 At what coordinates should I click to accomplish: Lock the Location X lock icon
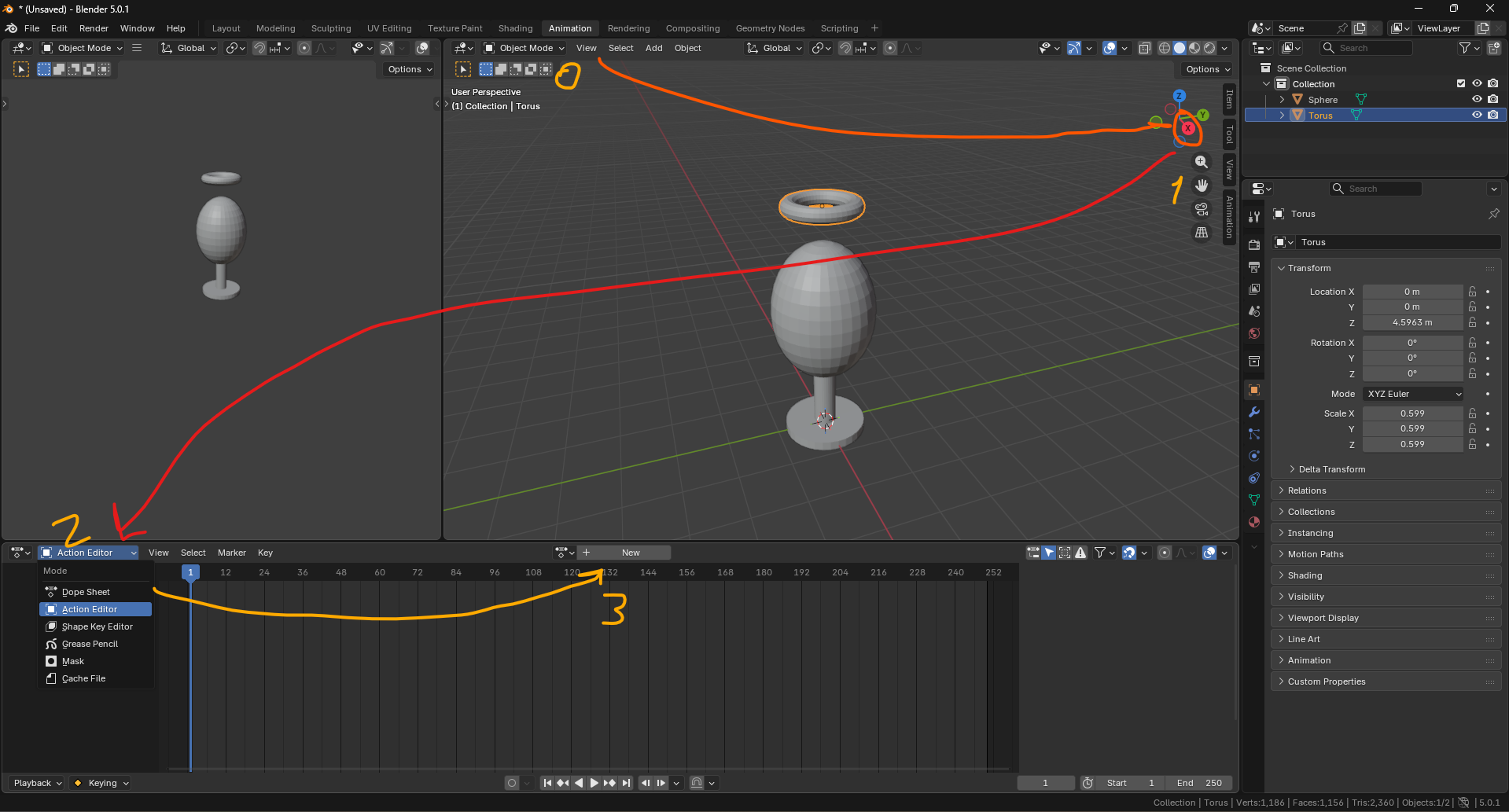click(x=1472, y=292)
